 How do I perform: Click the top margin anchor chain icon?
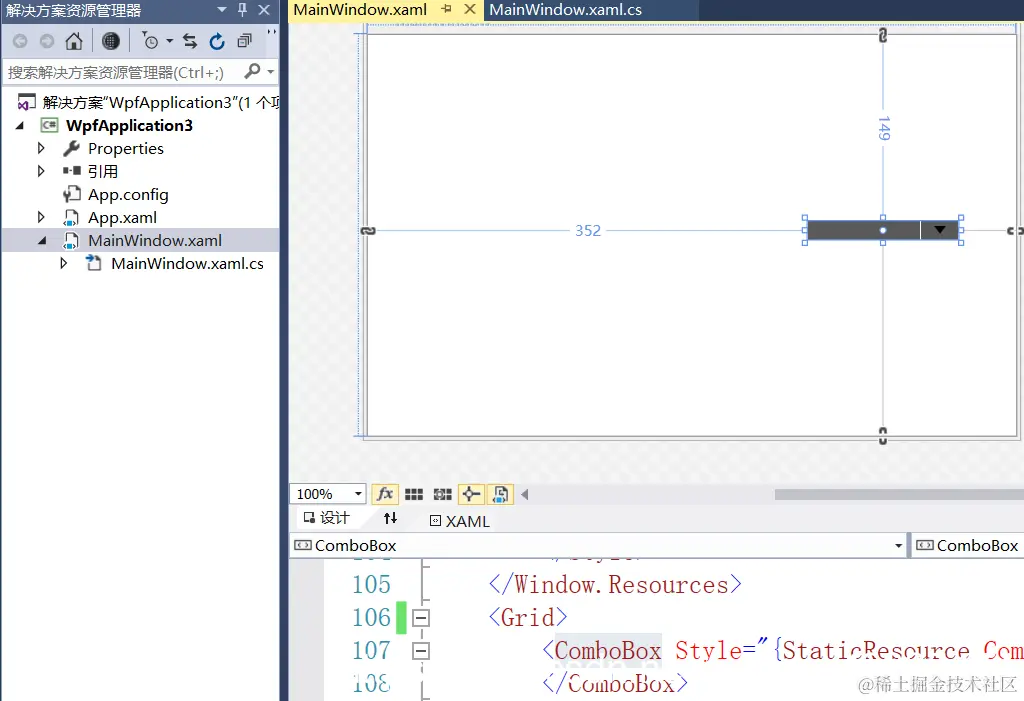883,35
